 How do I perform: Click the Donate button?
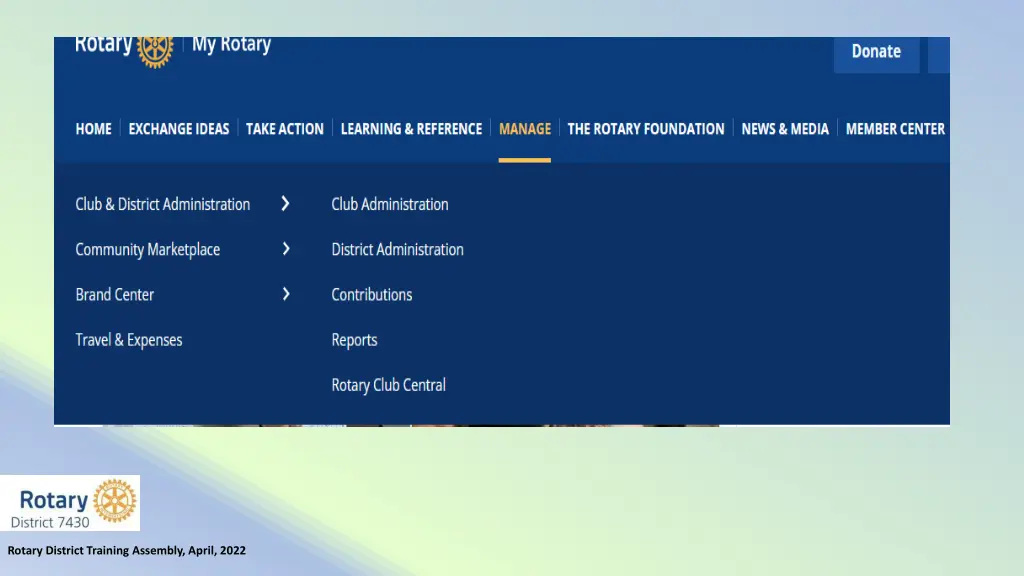coord(876,55)
